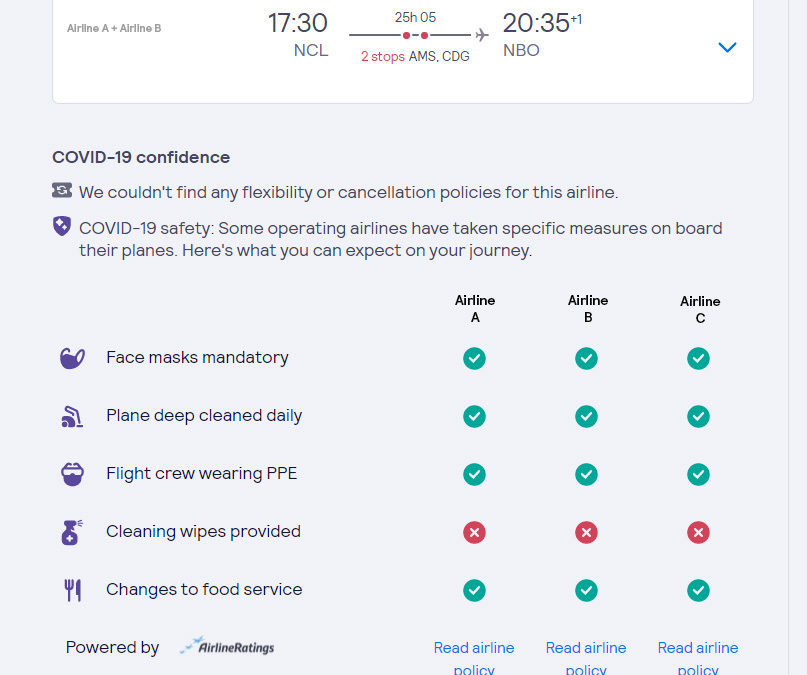This screenshot has width=807, height=675.
Task: Click the face mask icon
Action: 73,358
